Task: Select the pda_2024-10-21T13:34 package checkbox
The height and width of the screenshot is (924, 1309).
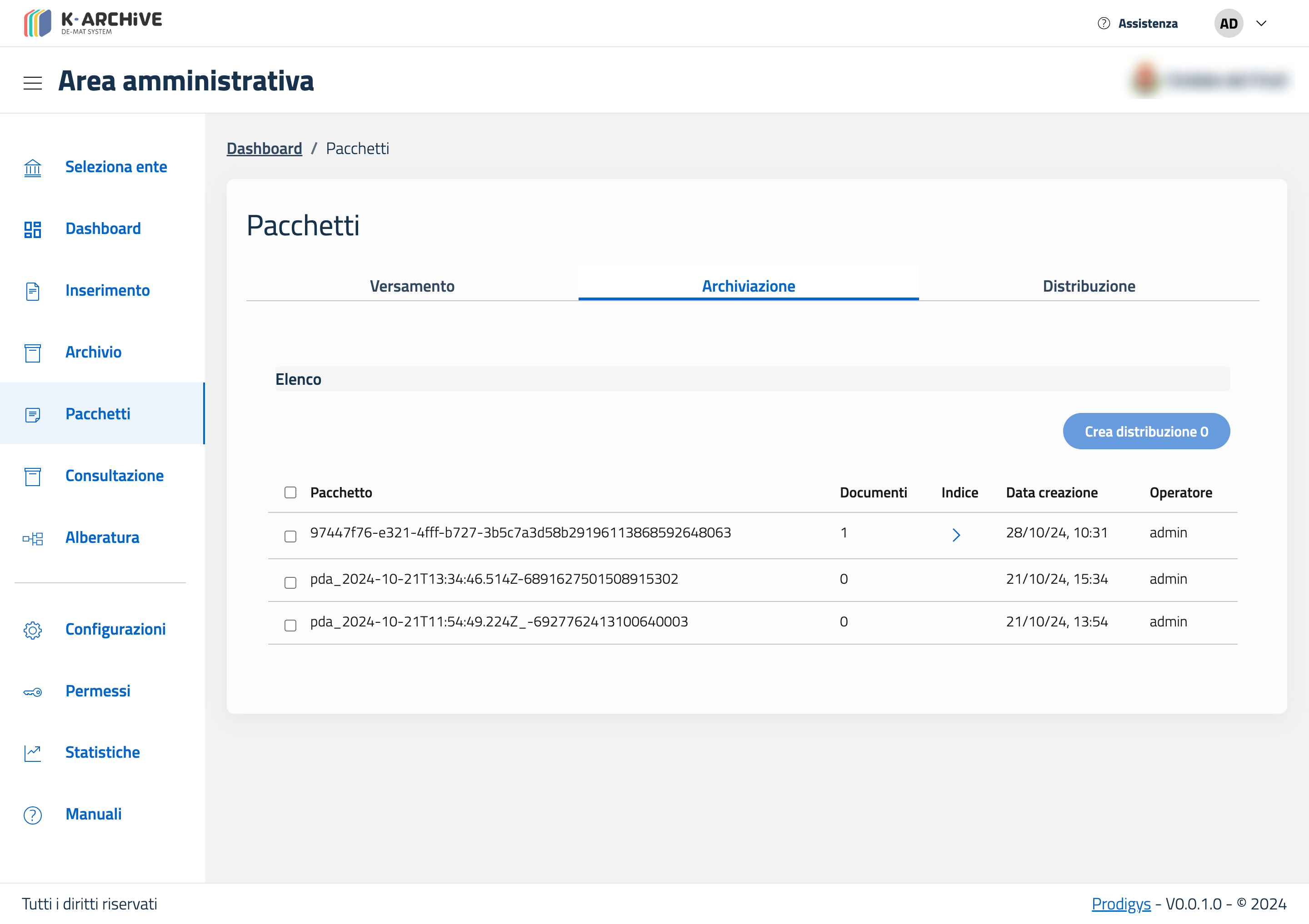Action: click(x=290, y=583)
